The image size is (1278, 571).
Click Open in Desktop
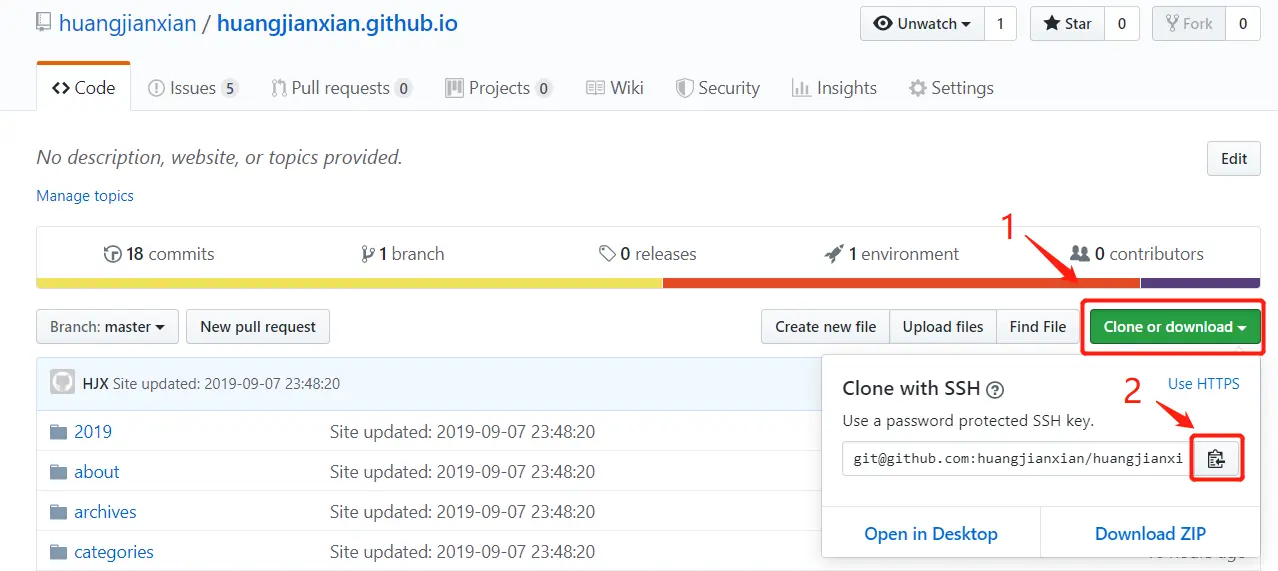pos(931,533)
